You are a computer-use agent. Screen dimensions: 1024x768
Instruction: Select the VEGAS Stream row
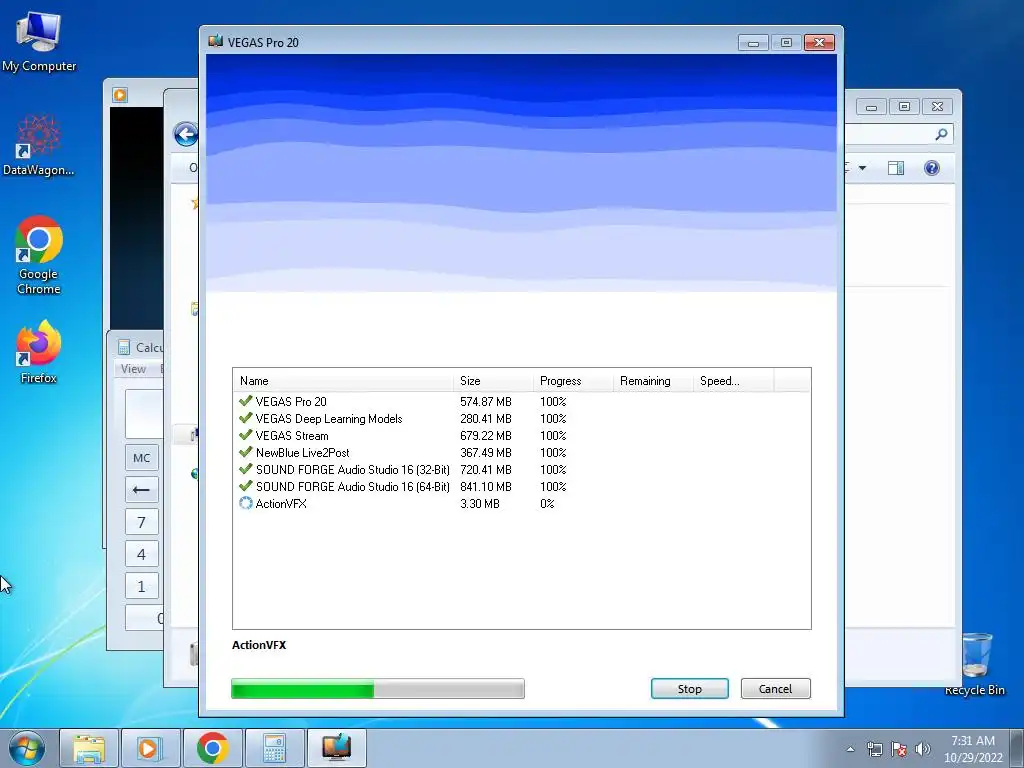[521, 436]
